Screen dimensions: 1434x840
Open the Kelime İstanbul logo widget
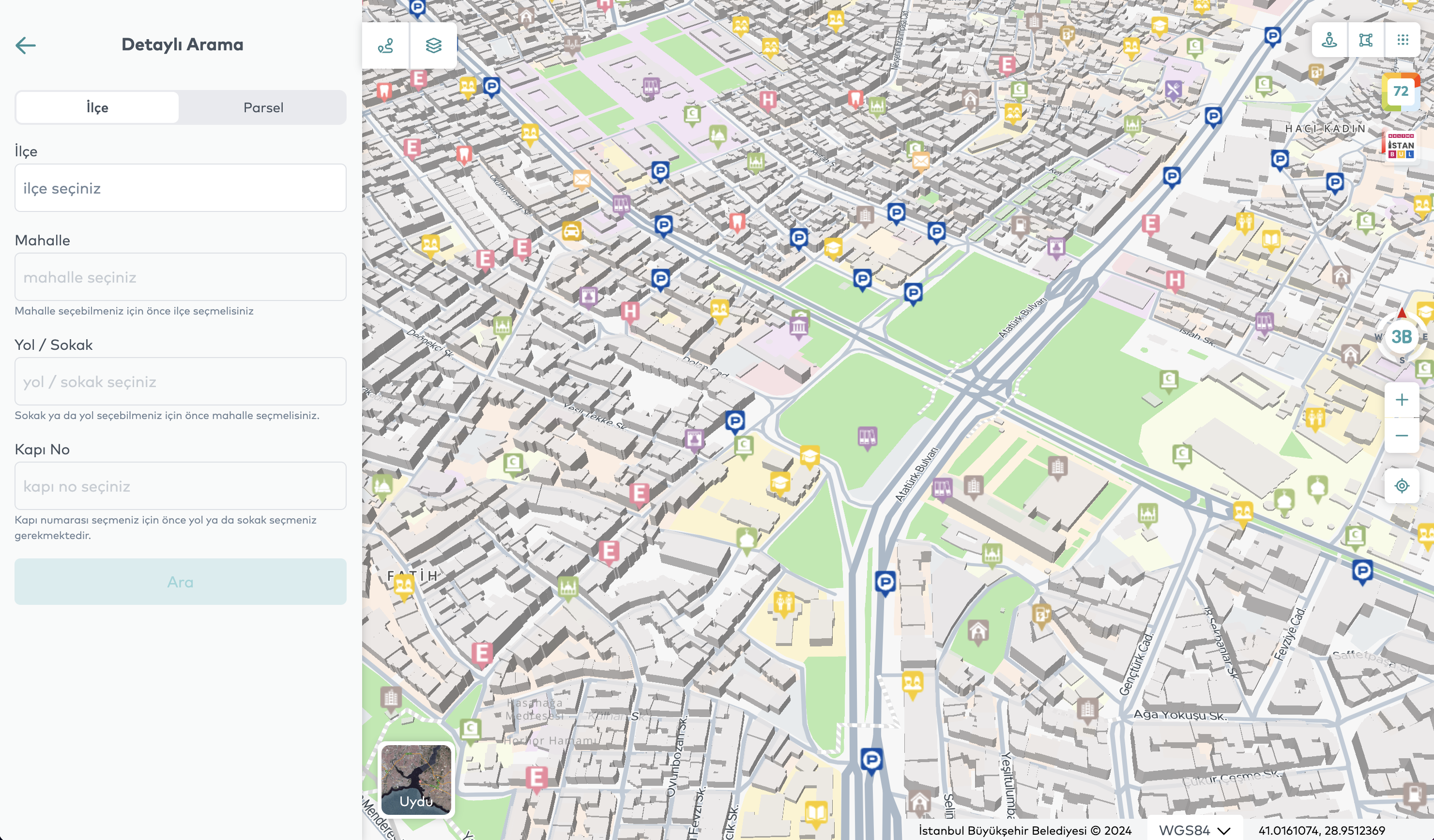tap(1401, 146)
